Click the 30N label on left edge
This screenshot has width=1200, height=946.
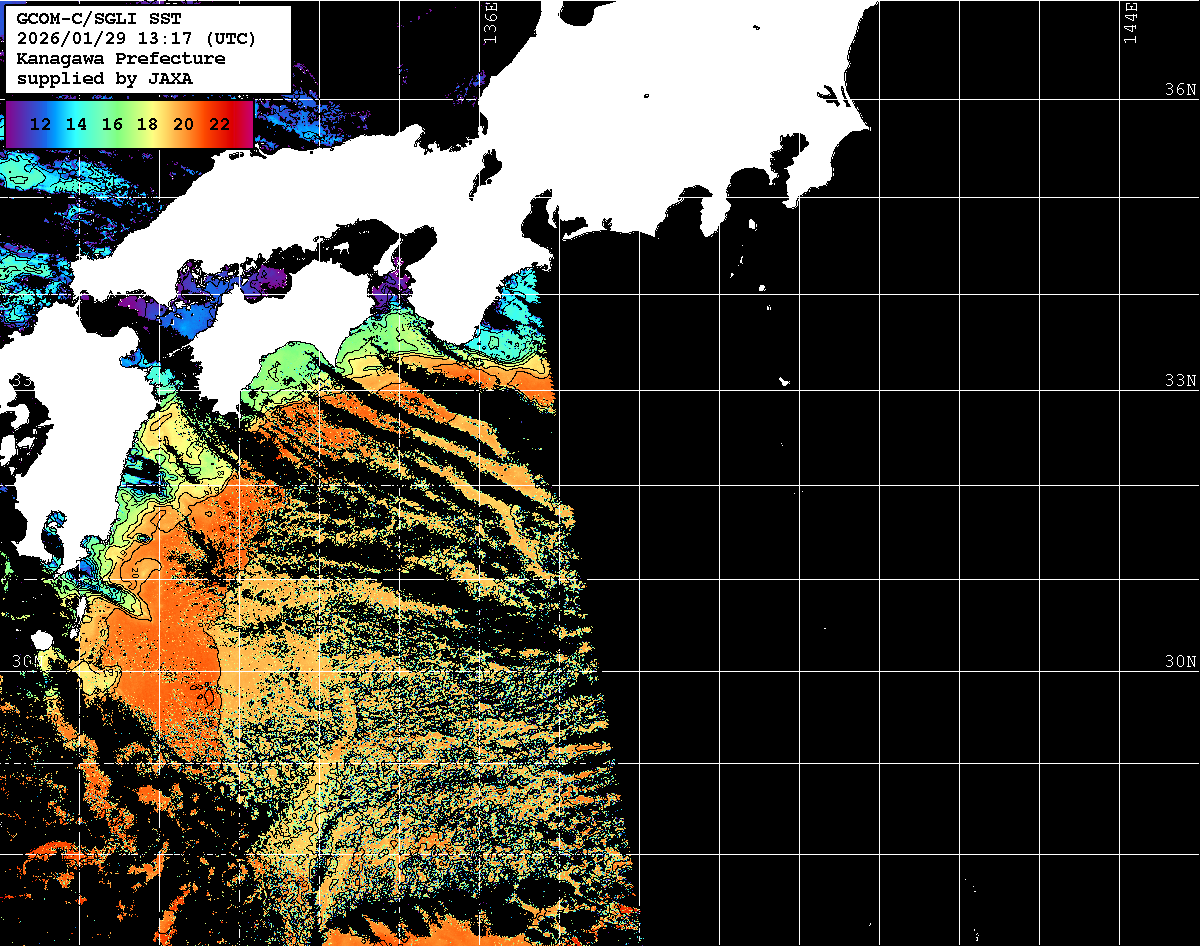point(24,662)
